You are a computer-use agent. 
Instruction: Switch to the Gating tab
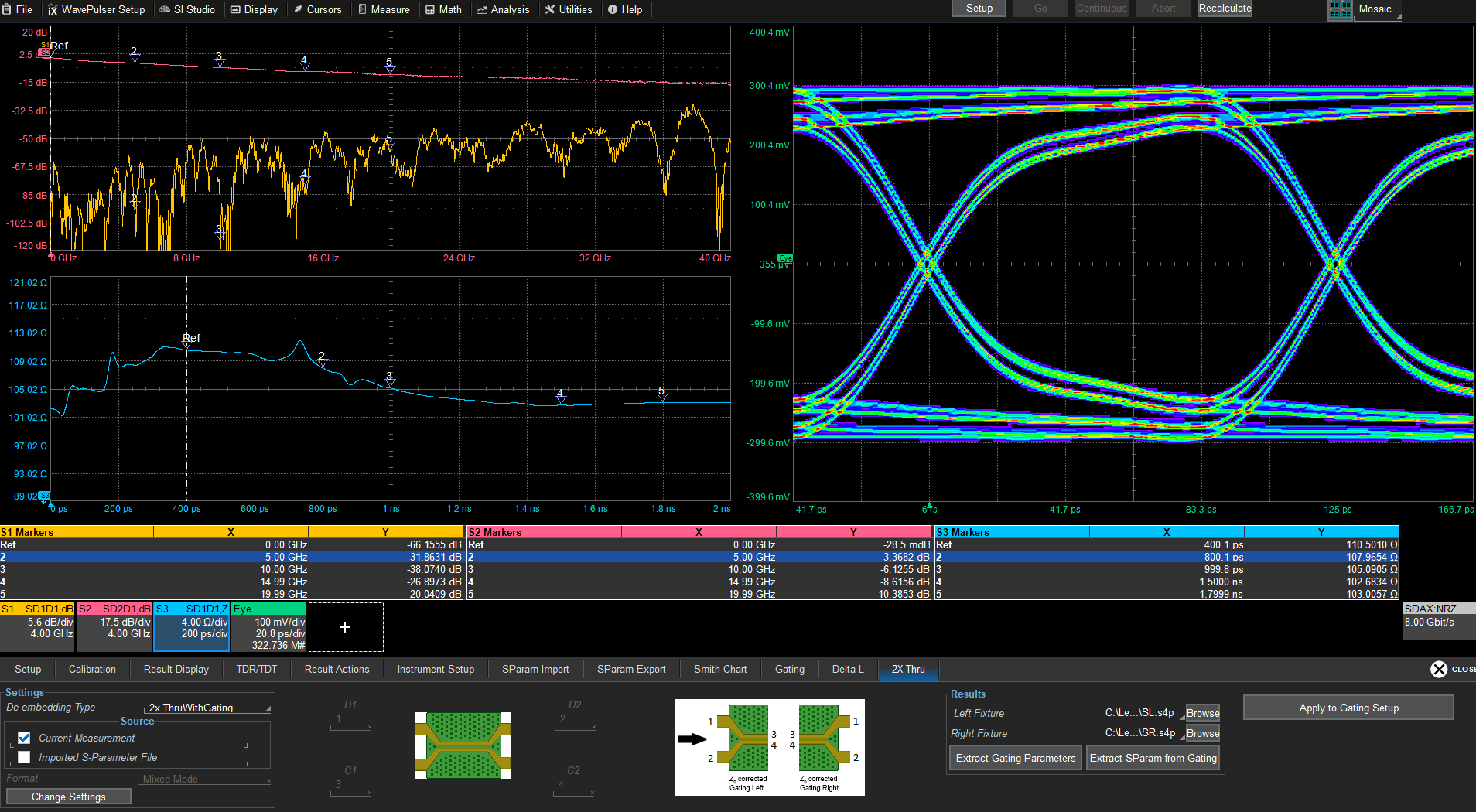pos(789,669)
